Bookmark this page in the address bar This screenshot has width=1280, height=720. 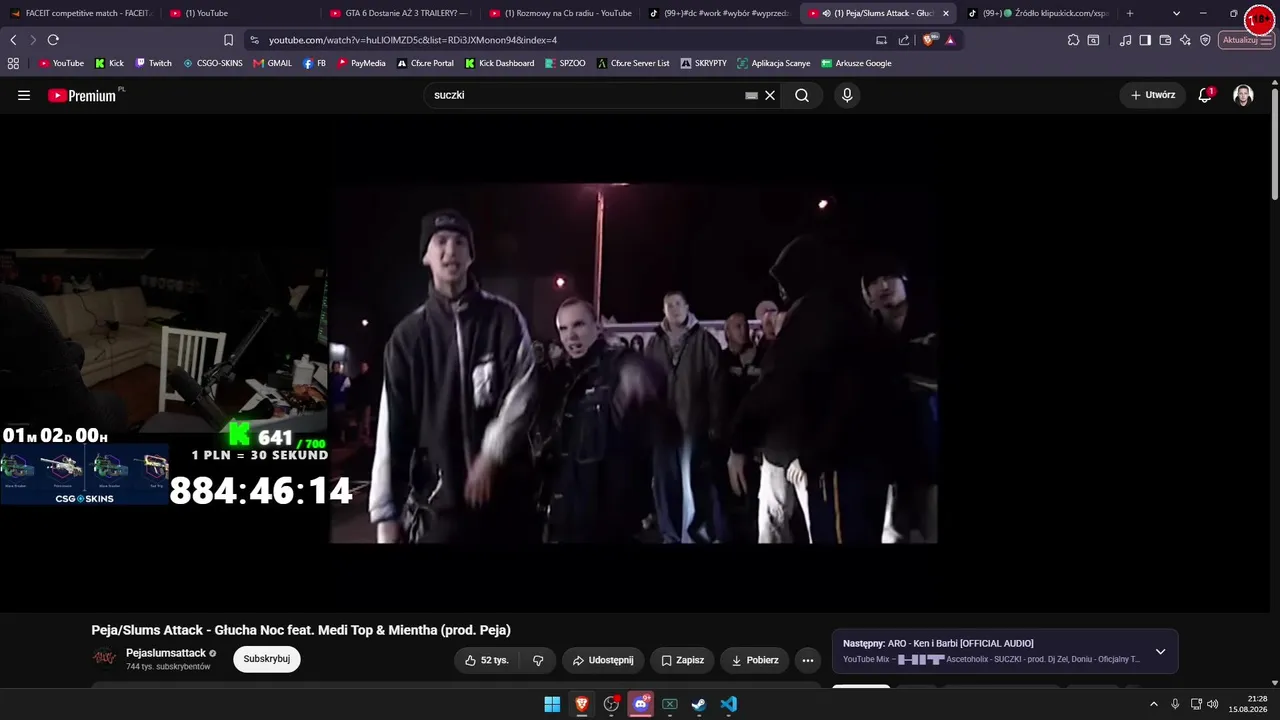(228, 40)
